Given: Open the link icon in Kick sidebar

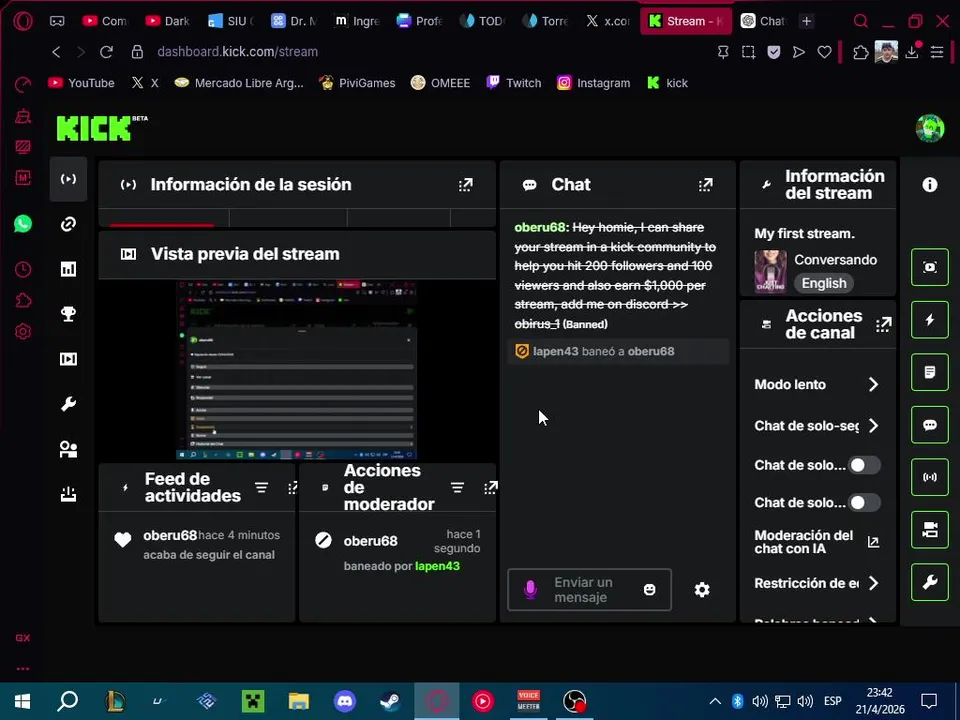Looking at the screenshot, I should pos(68,224).
